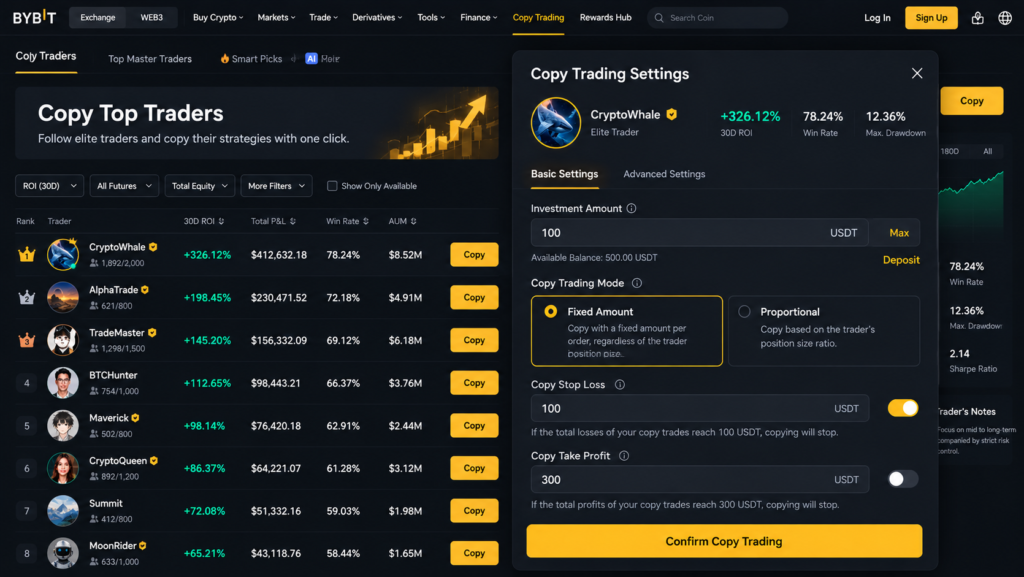Screen dimensions: 1024x577
Task: Disable the Copy Stop Loss toggle
Action: coord(903,408)
